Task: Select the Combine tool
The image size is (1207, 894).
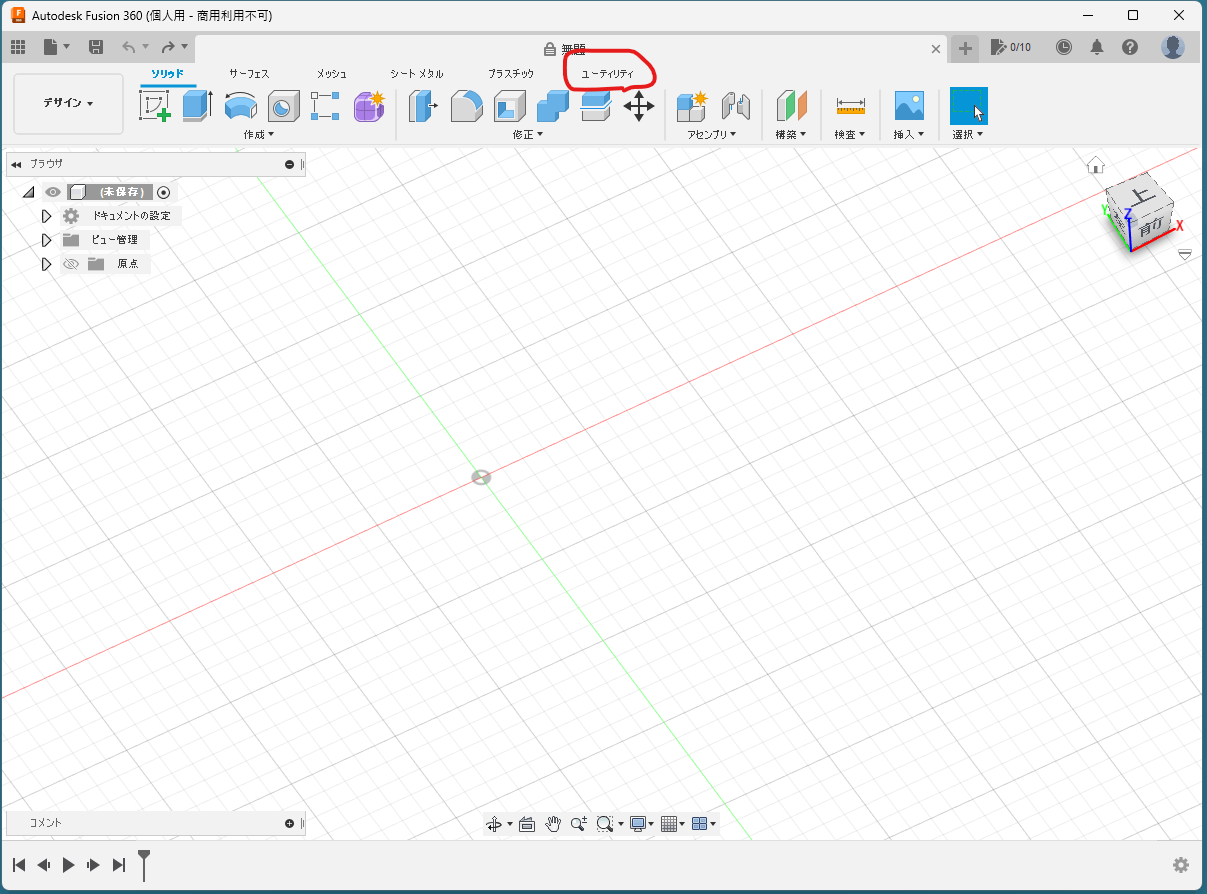Action: pos(553,105)
